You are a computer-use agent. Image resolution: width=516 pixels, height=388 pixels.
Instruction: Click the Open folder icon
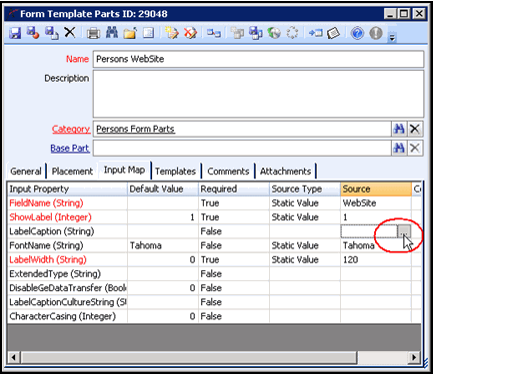tap(130, 33)
